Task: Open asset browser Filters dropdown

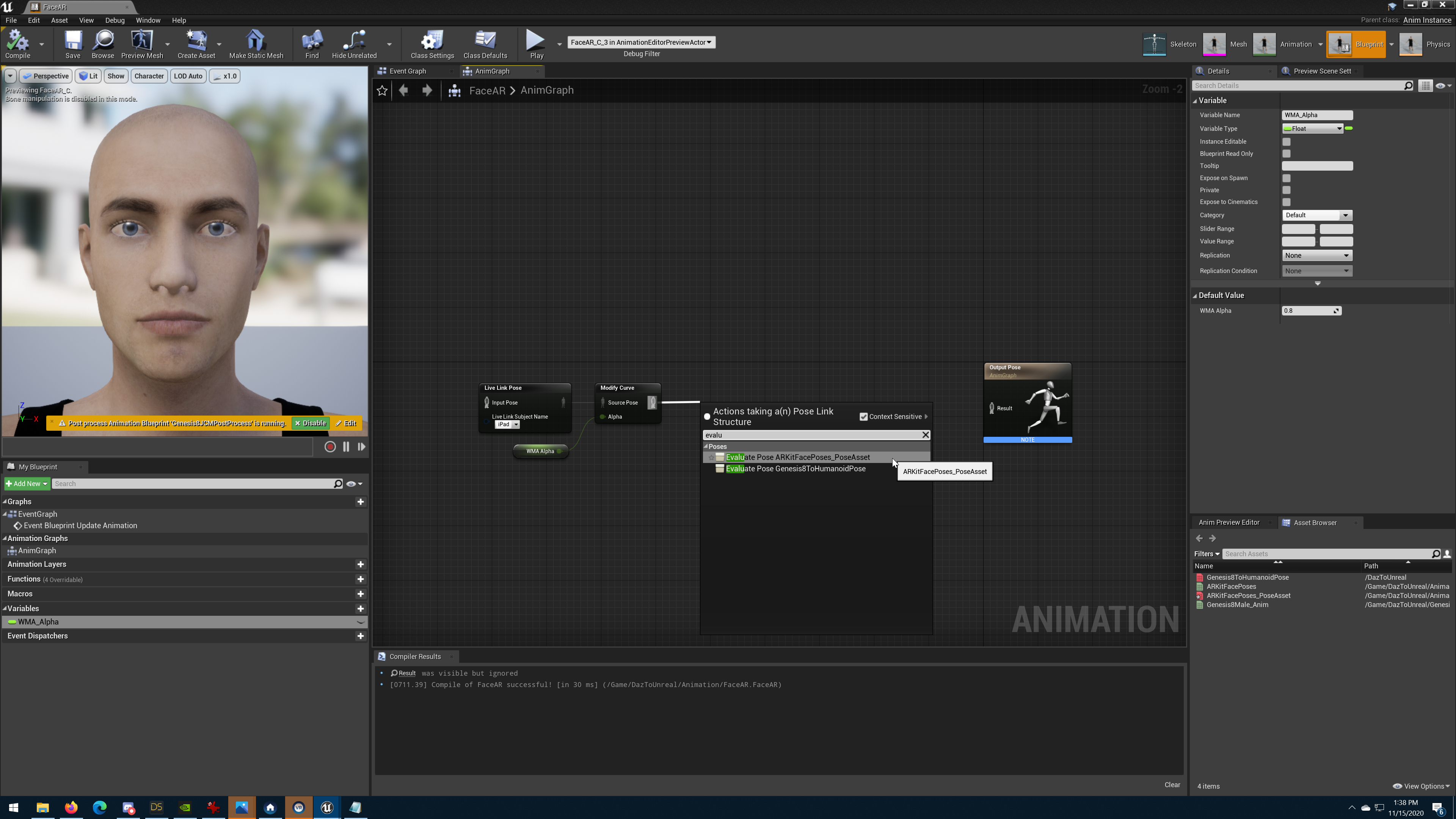Action: [x=1207, y=554]
